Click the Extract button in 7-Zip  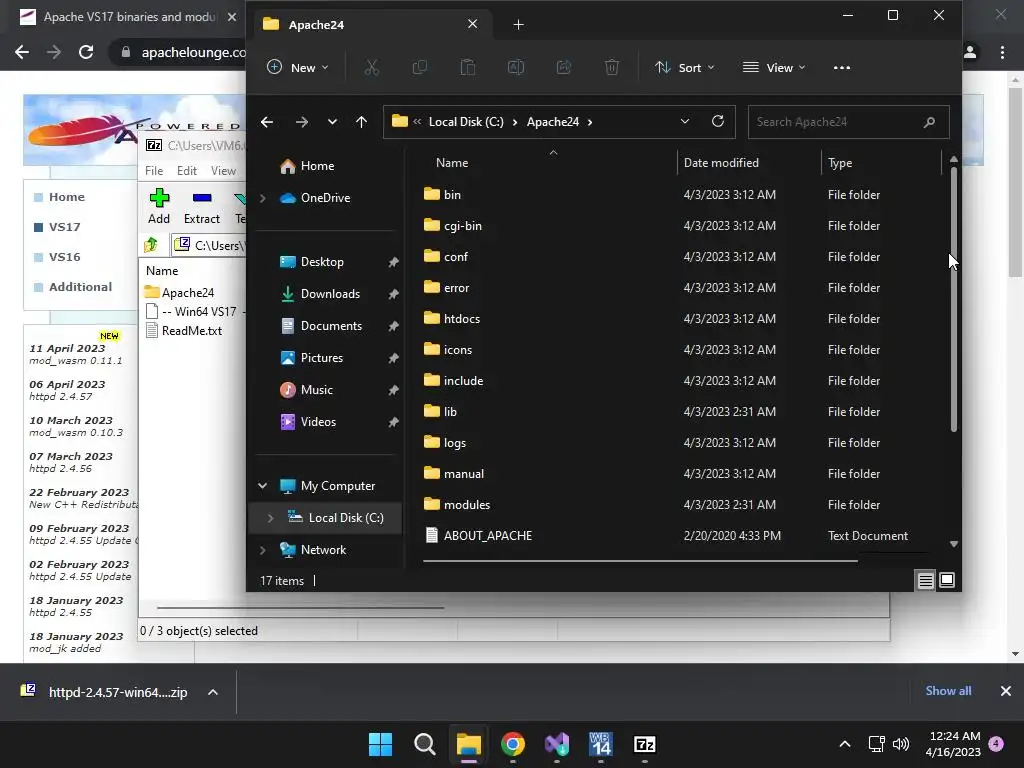point(202,207)
